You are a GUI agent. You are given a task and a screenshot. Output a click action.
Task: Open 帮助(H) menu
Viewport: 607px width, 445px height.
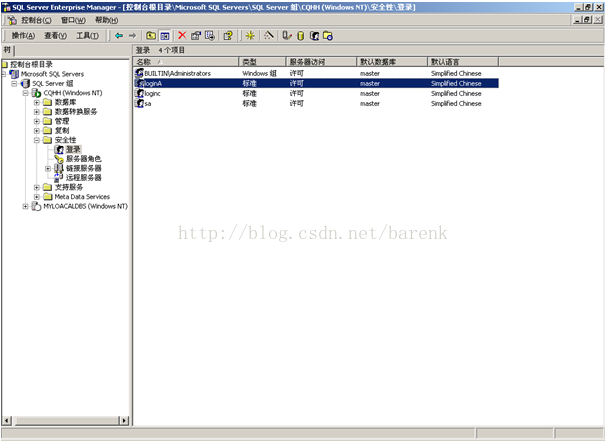106,20
